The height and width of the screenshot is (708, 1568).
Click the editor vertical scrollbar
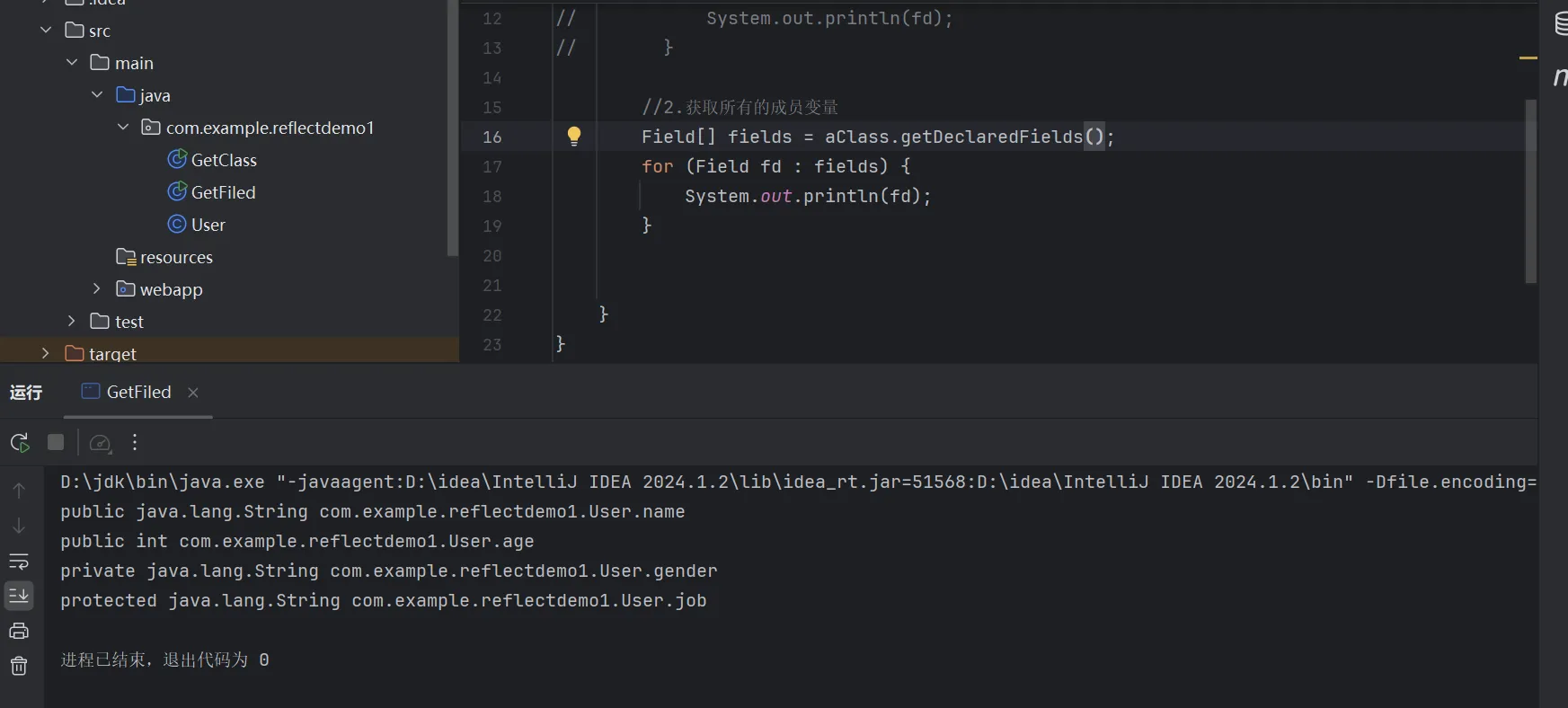1530,190
